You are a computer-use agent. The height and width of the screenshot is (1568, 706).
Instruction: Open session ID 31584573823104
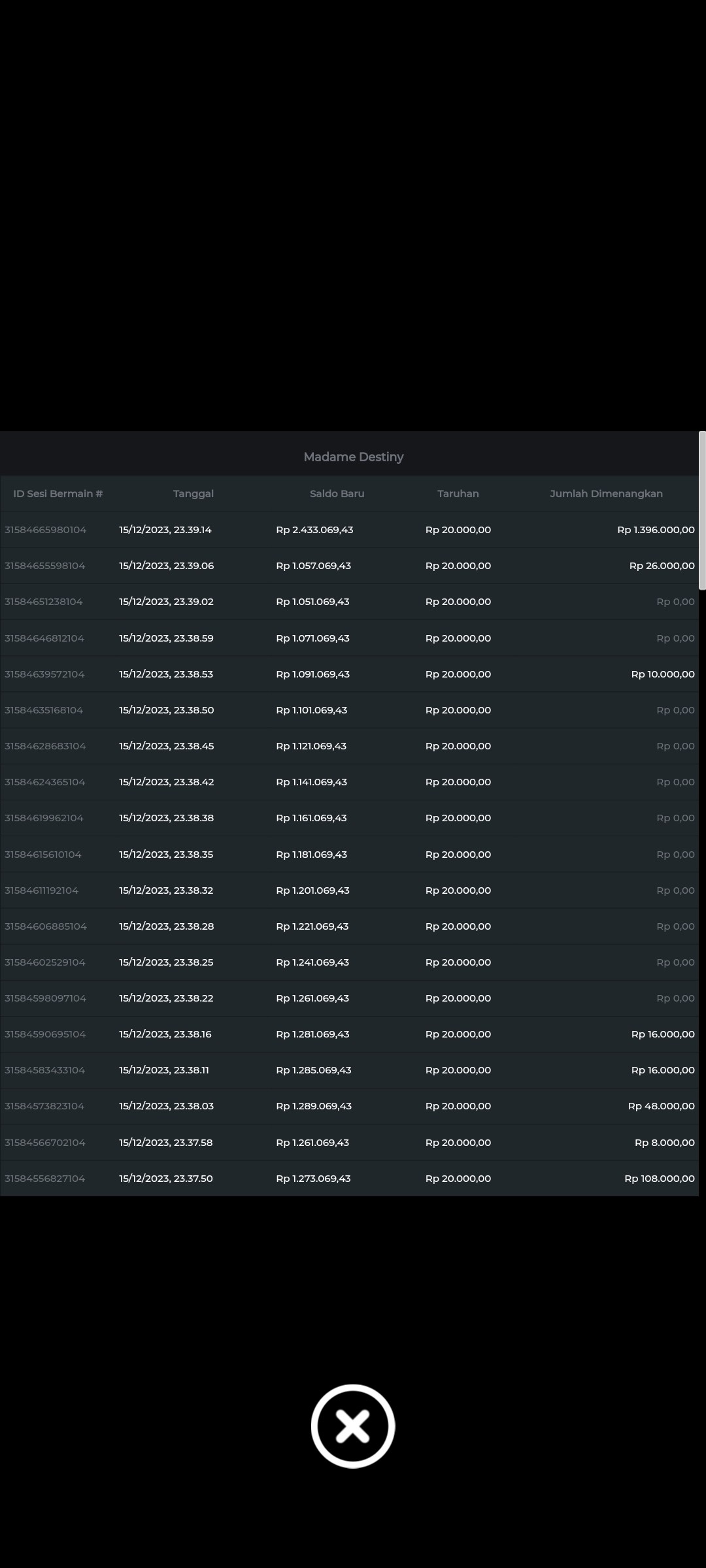[44, 1106]
